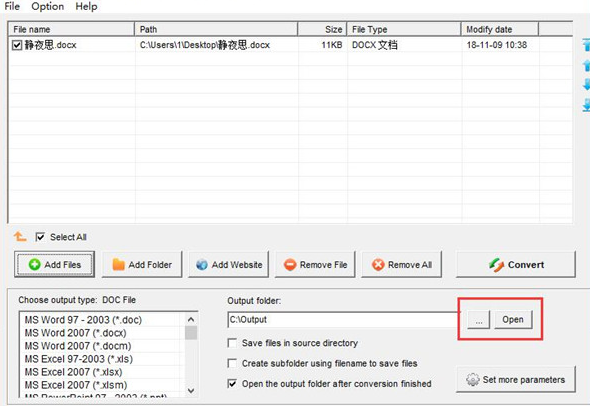Click the green plus icon on Add Files
Screen dimensions: 590x406
34,265
